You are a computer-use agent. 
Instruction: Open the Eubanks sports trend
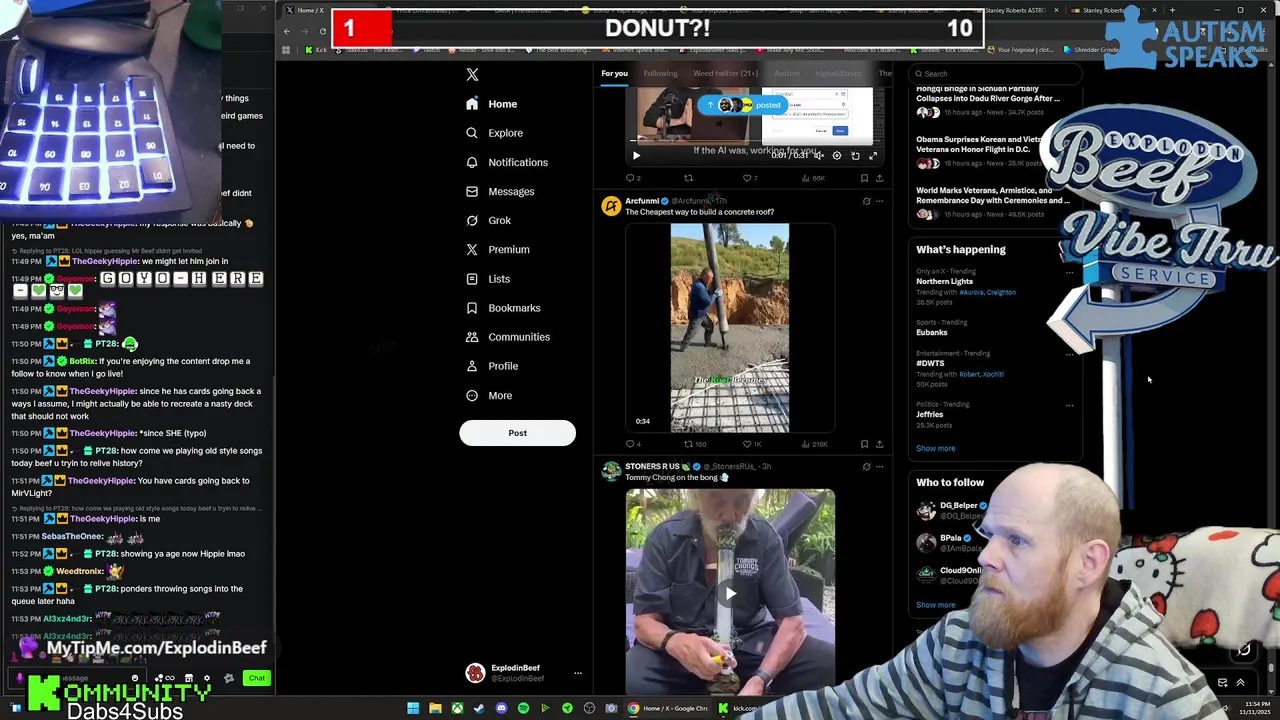pyautogui.click(x=931, y=332)
